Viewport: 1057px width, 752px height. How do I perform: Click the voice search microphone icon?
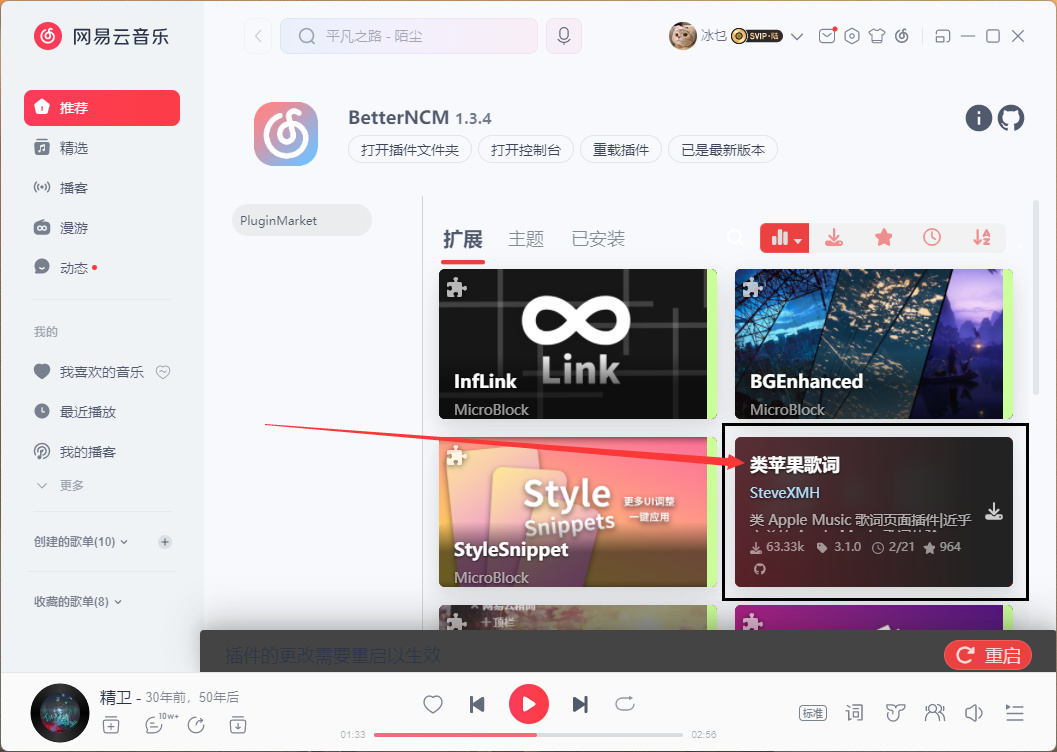coord(564,36)
